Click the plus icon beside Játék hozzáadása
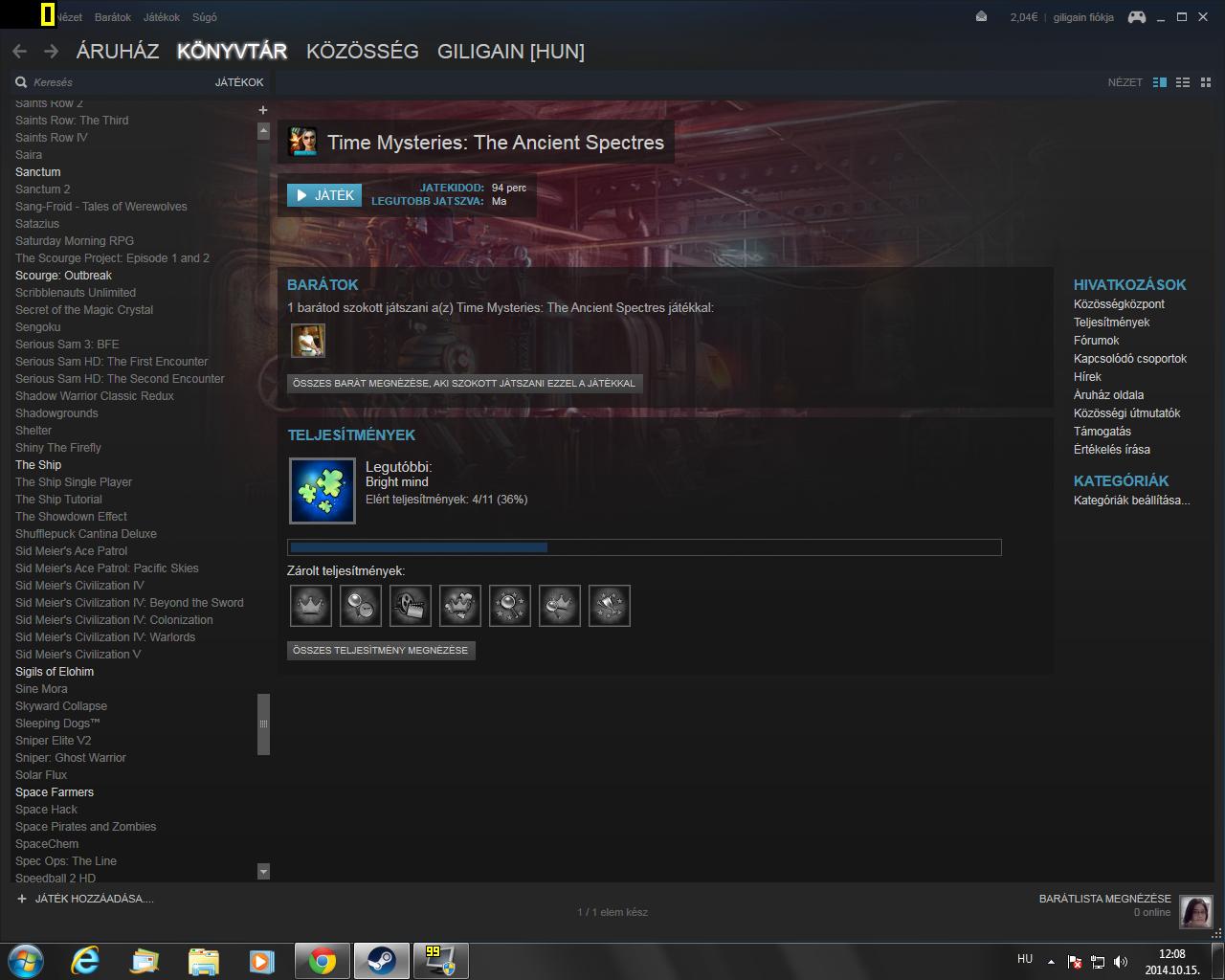1225x980 pixels. click(22, 899)
